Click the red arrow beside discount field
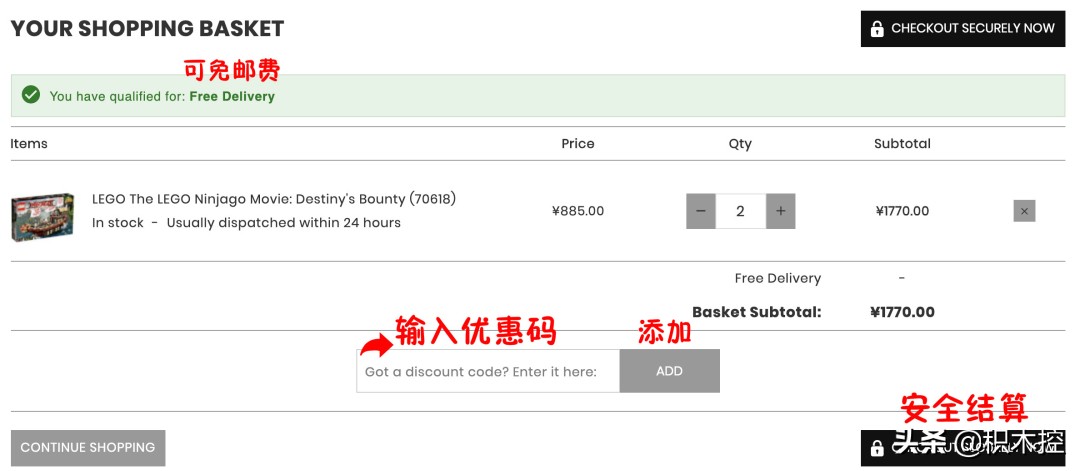 click(x=375, y=344)
